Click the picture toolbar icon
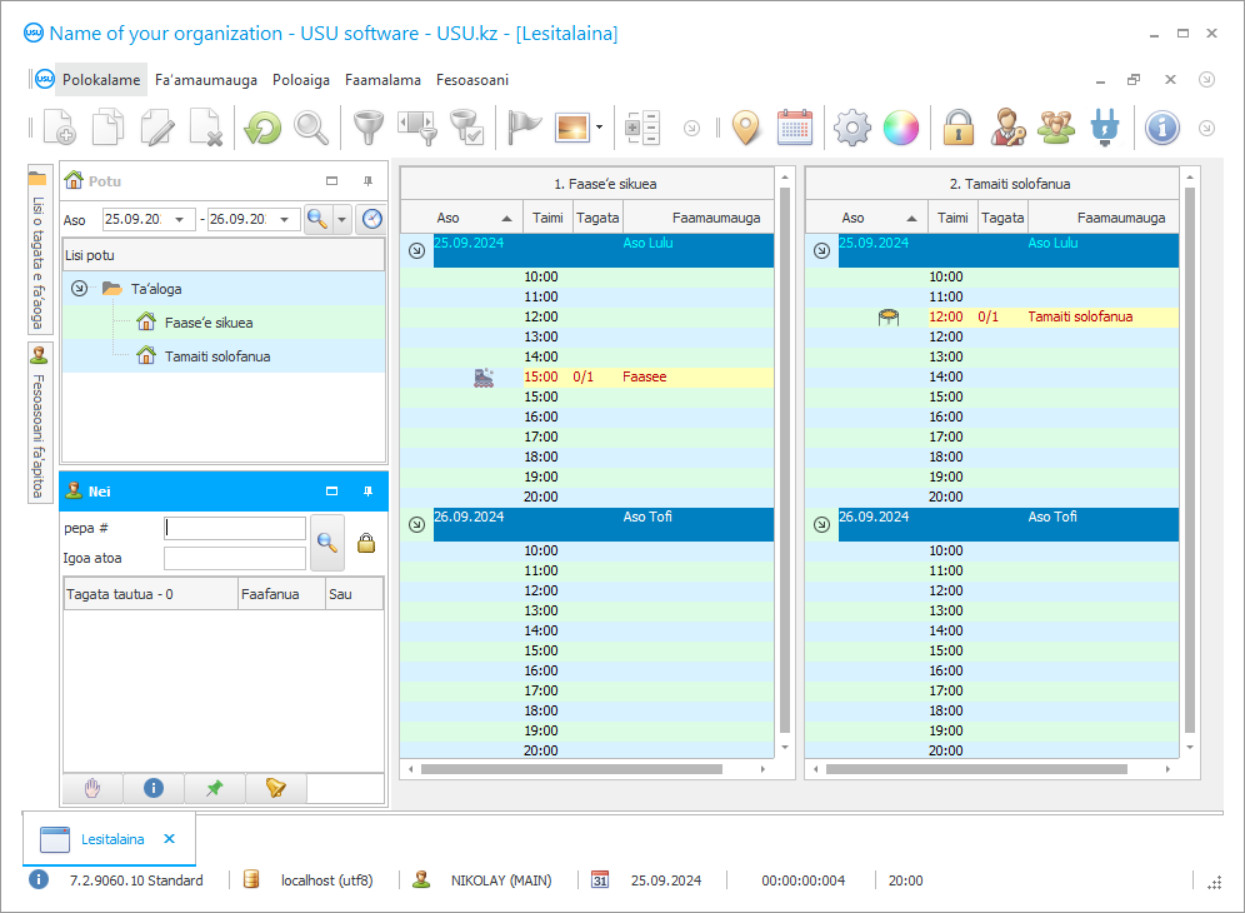The height and width of the screenshot is (913, 1245). tap(572, 127)
